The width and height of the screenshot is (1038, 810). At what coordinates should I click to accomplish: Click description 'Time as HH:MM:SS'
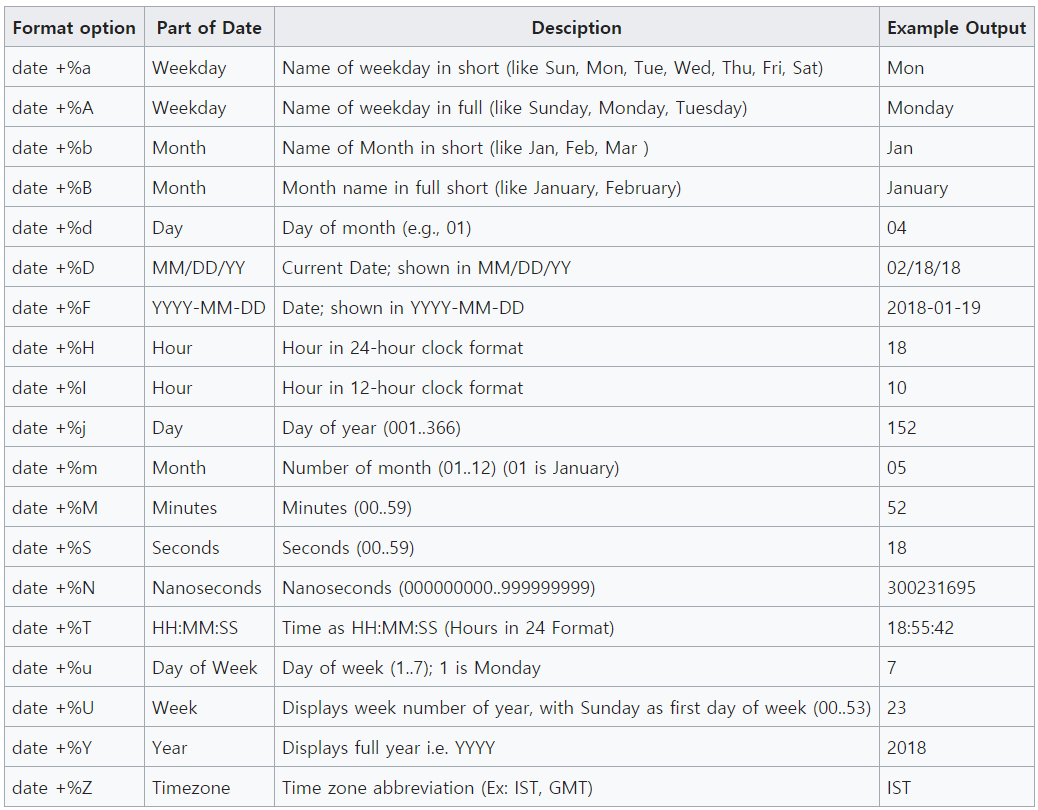click(x=360, y=628)
